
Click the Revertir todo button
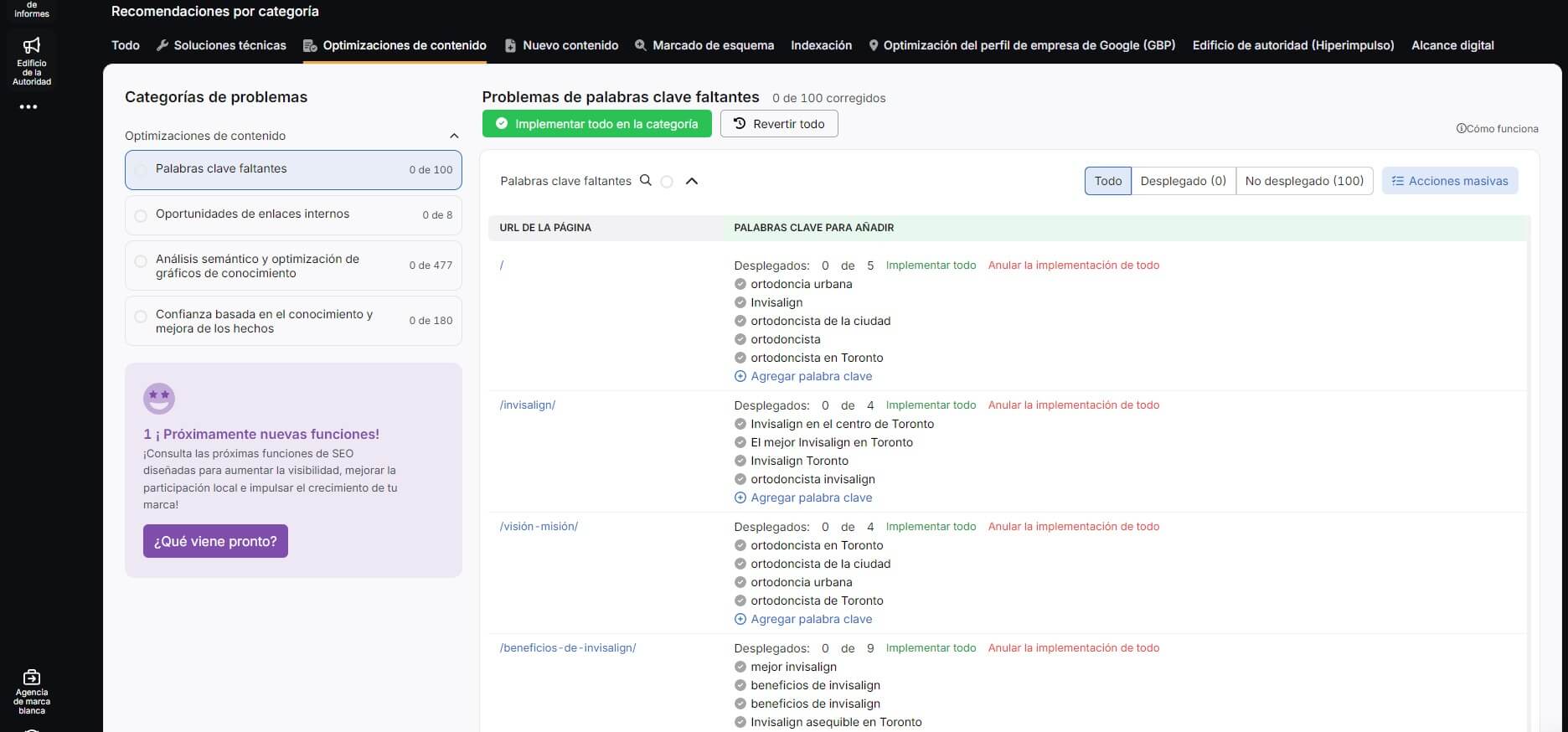click(x=779, y=124)
